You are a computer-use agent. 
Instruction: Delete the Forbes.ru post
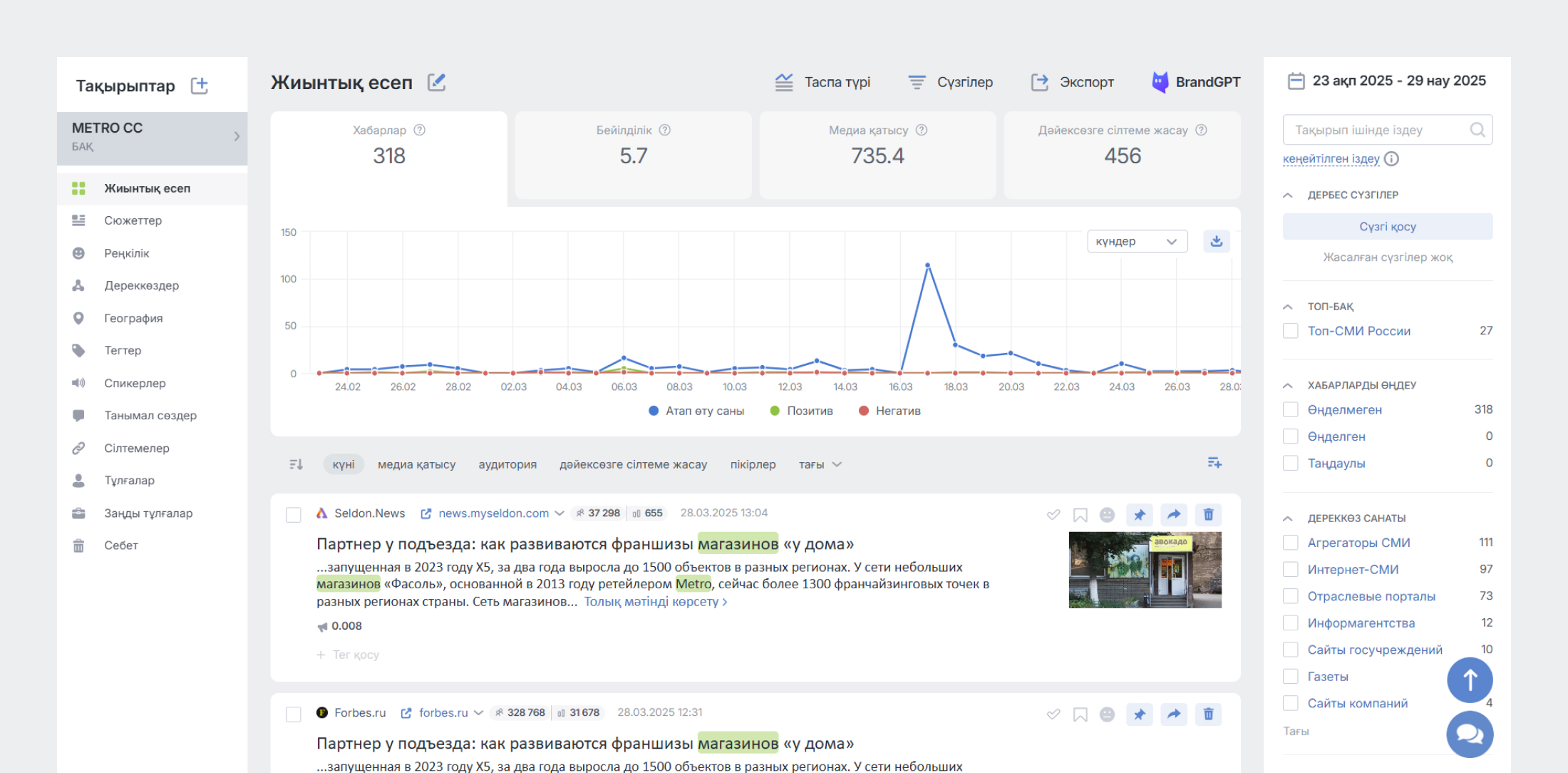(1209, 714)
